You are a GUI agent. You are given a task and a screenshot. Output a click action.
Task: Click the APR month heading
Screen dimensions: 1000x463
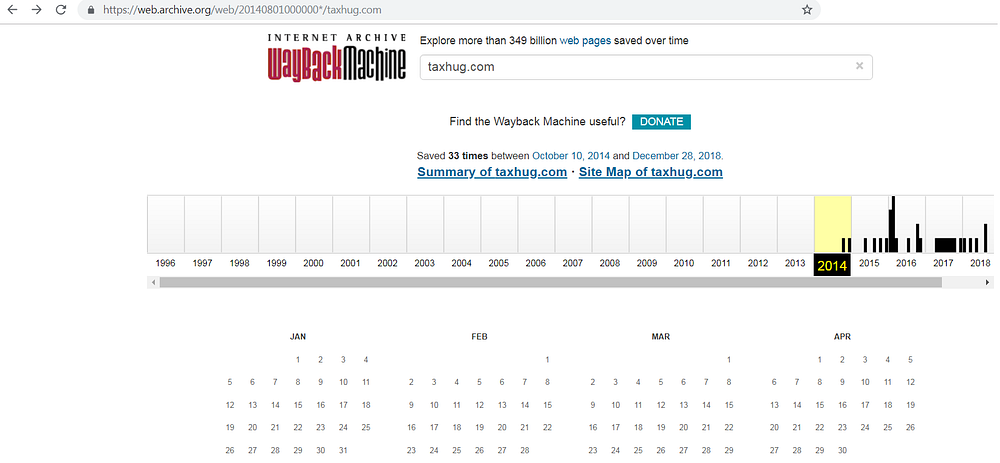(x=842, y=337)
